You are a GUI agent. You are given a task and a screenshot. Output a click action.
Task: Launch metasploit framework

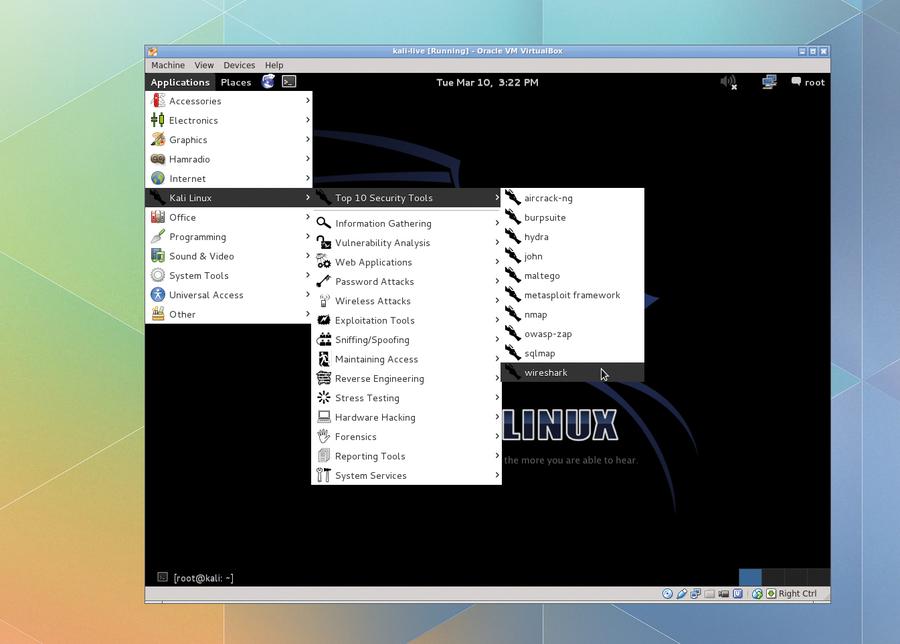click(572, 295)
